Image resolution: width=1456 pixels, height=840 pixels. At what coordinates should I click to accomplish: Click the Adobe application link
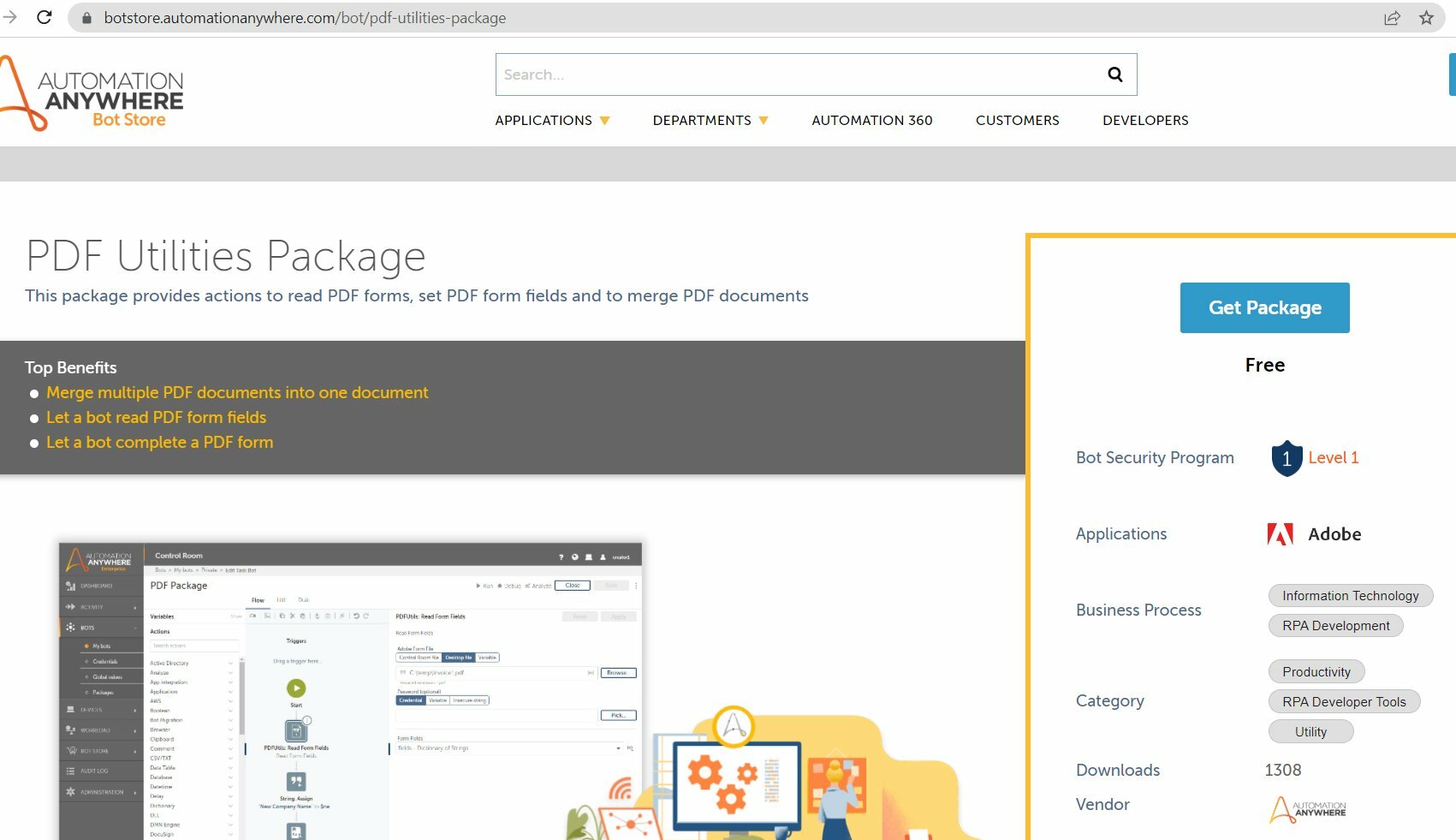click(x=1334, y=534)
